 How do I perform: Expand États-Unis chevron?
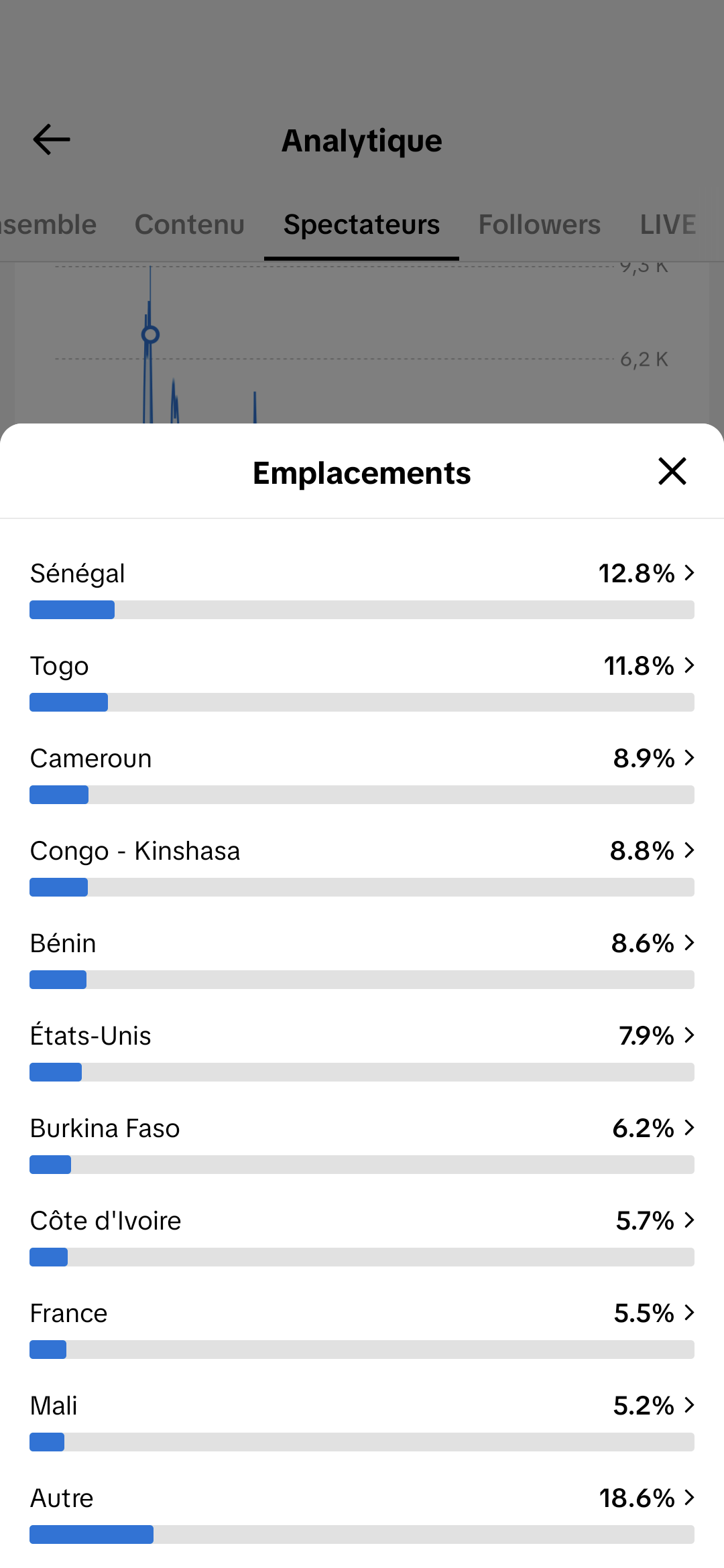point(689,1035)
